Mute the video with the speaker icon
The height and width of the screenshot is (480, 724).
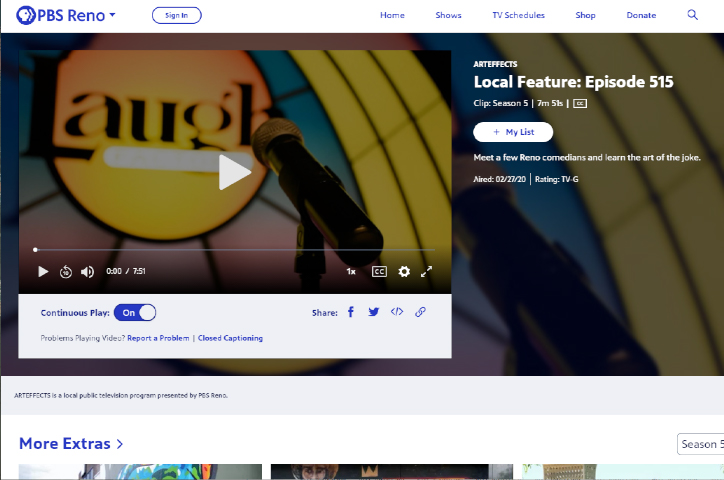tap(87, 272)
